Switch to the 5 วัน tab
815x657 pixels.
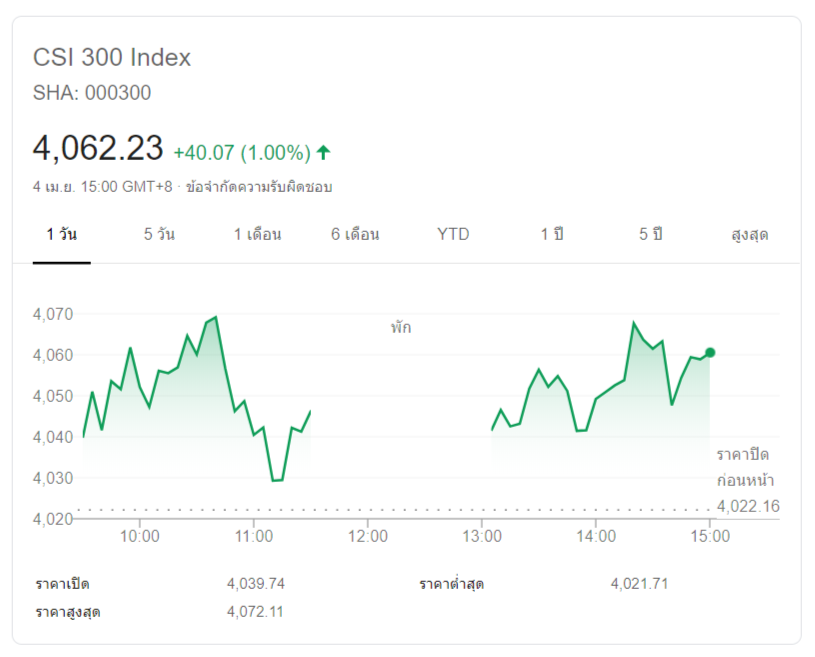(x=159, y=235)
